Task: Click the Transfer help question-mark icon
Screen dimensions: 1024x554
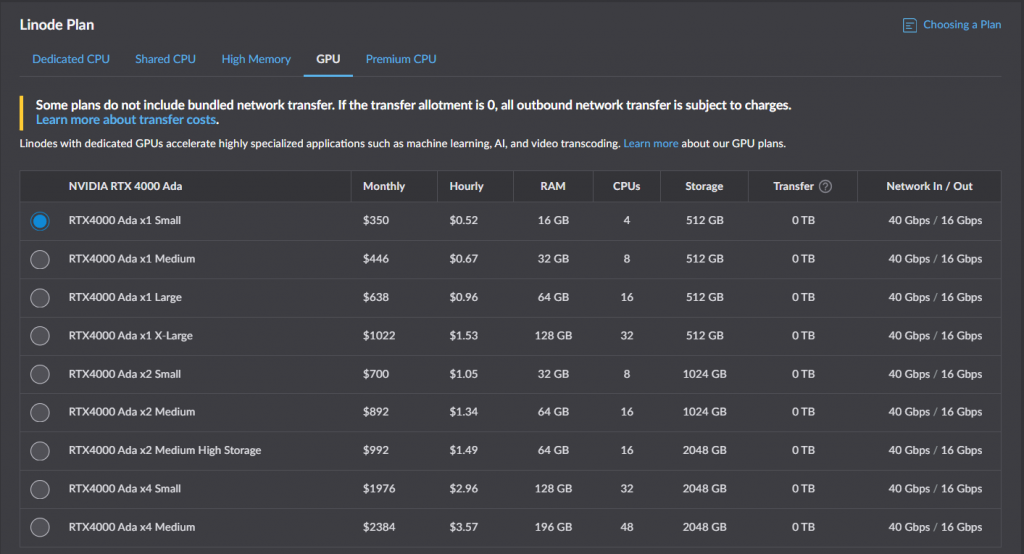Action: point(825,186)
